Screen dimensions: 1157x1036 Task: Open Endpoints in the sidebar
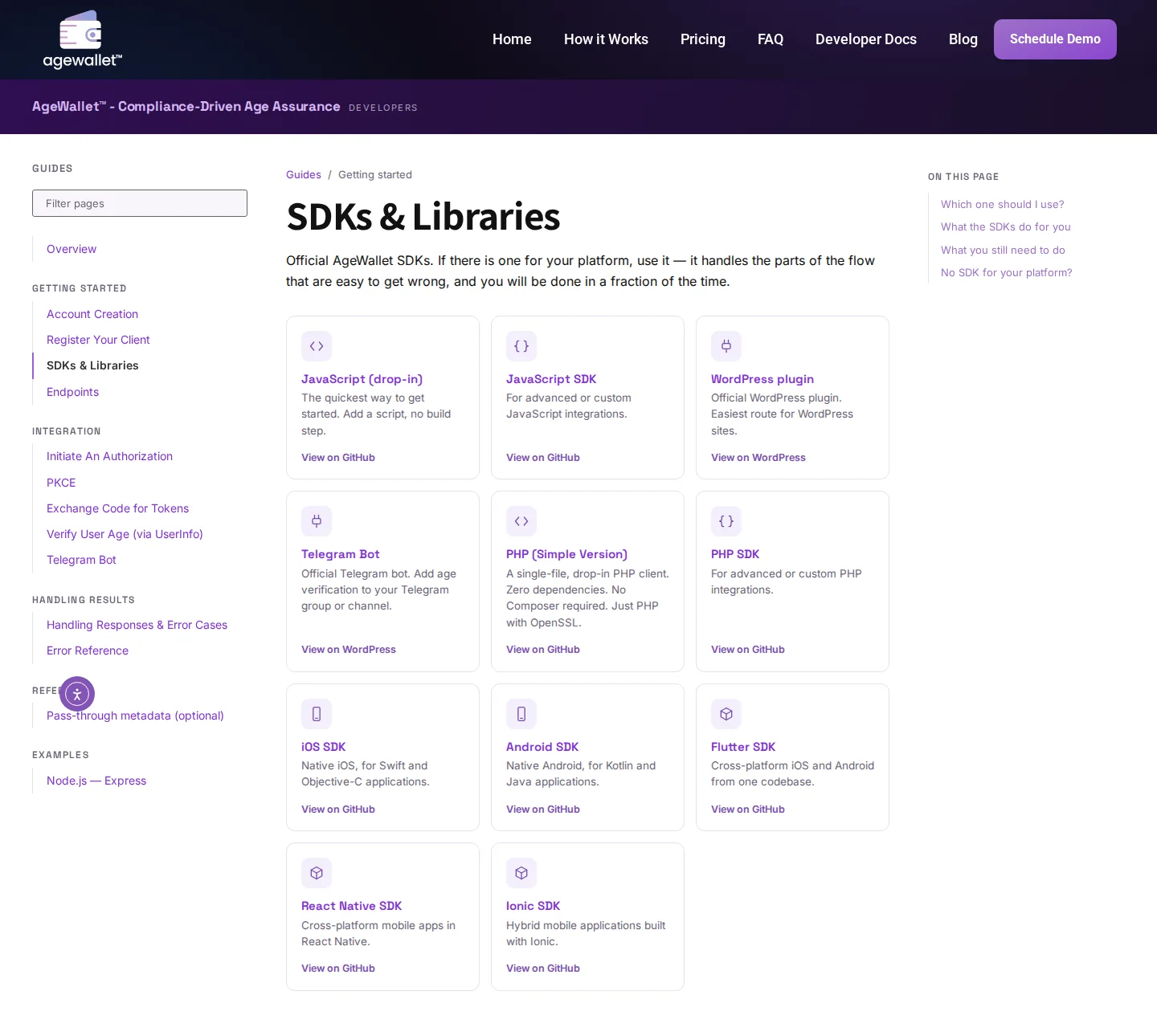point(72,392)
